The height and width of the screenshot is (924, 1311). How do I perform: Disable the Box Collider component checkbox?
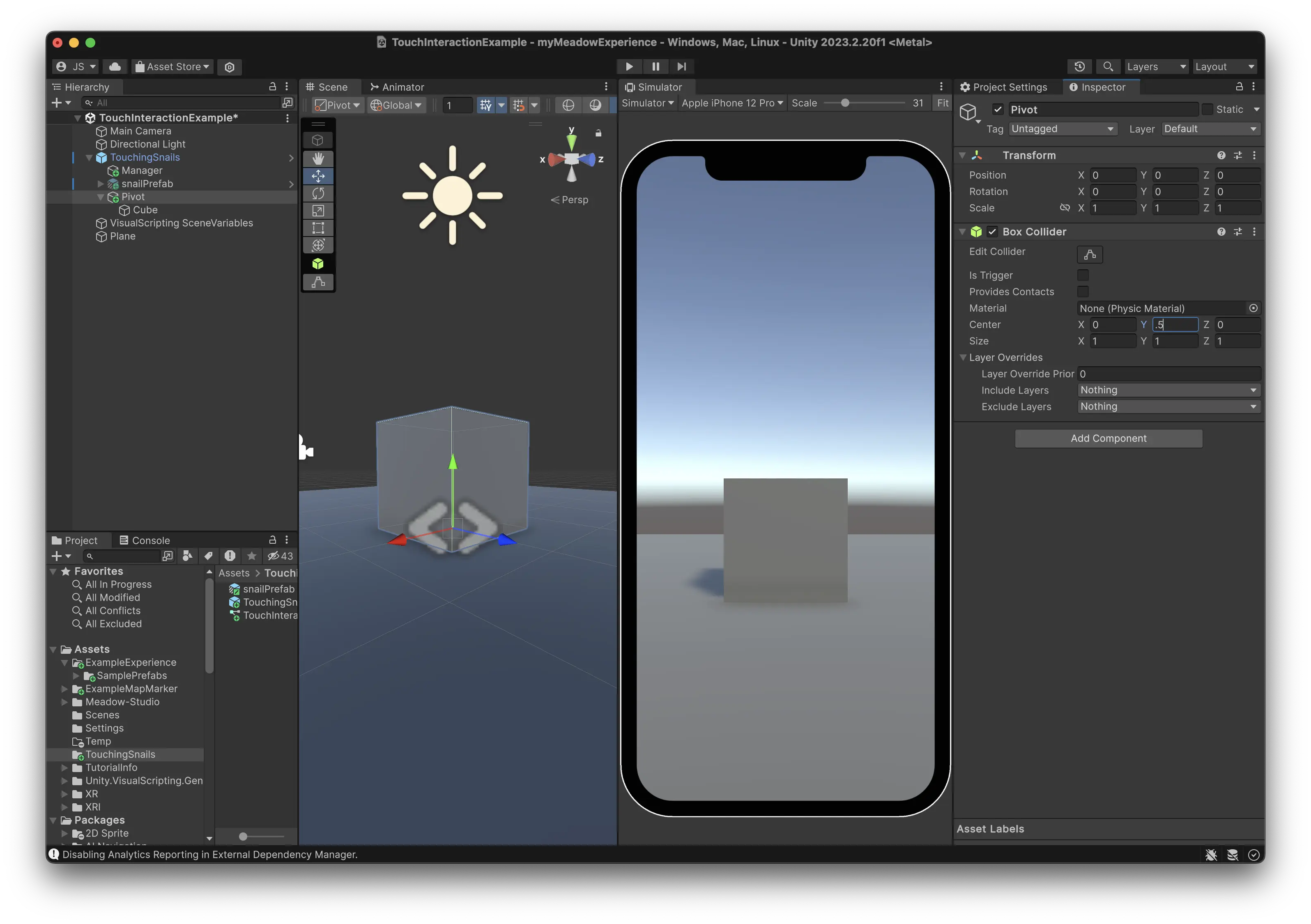pos(992,232)
